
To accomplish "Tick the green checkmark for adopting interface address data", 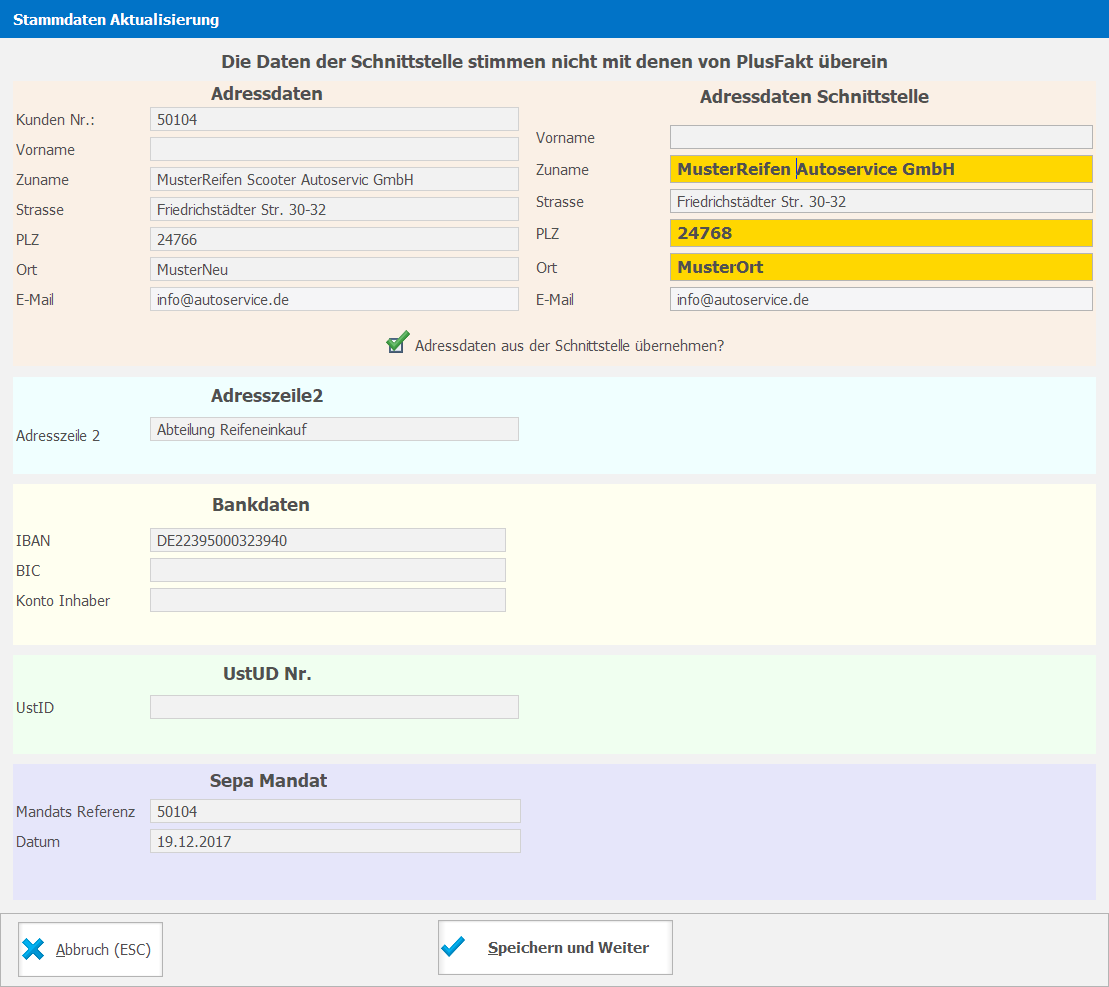I will tap(397, 343).
